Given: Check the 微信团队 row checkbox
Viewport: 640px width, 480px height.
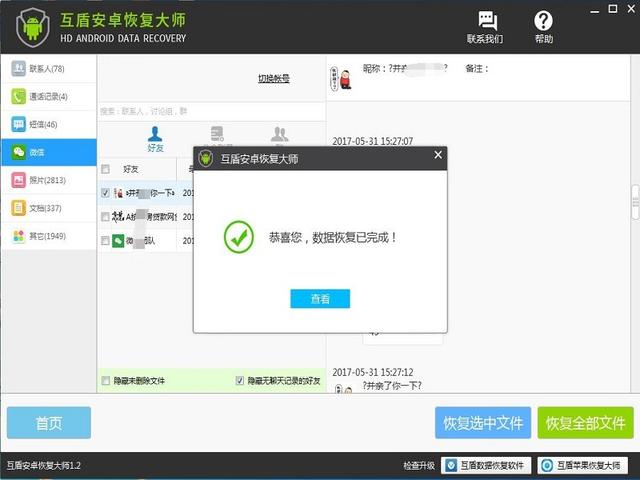Looking at the screenshot, I should point(105,241).
